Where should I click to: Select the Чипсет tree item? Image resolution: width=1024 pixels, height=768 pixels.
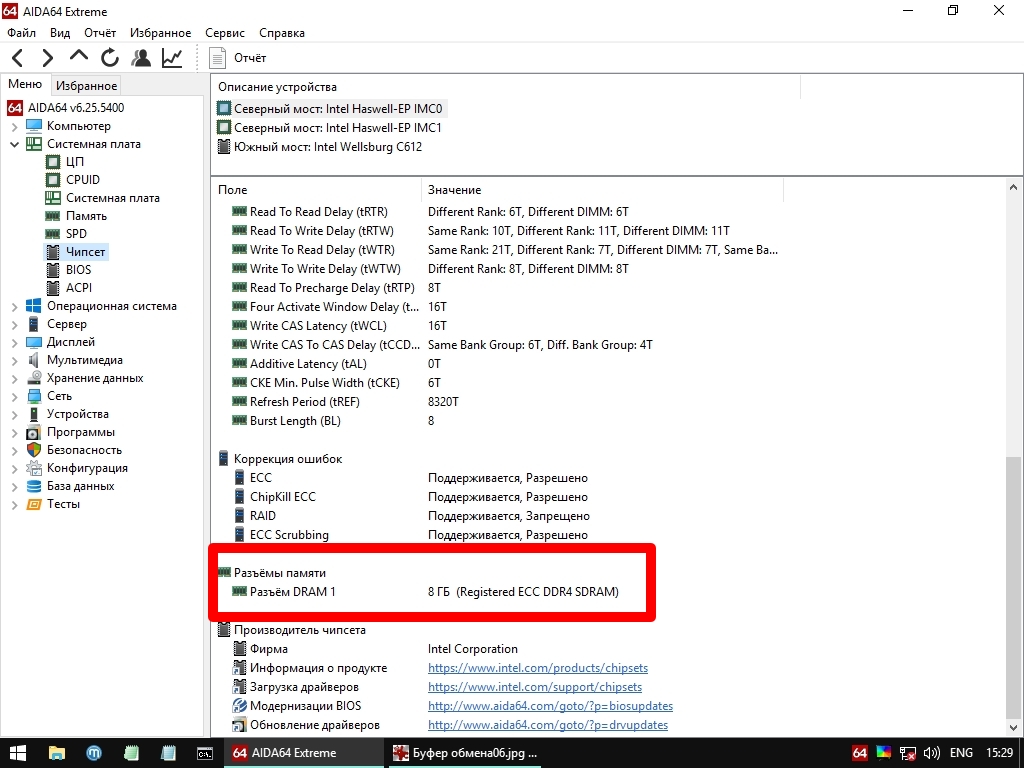(x=85, y=252)
